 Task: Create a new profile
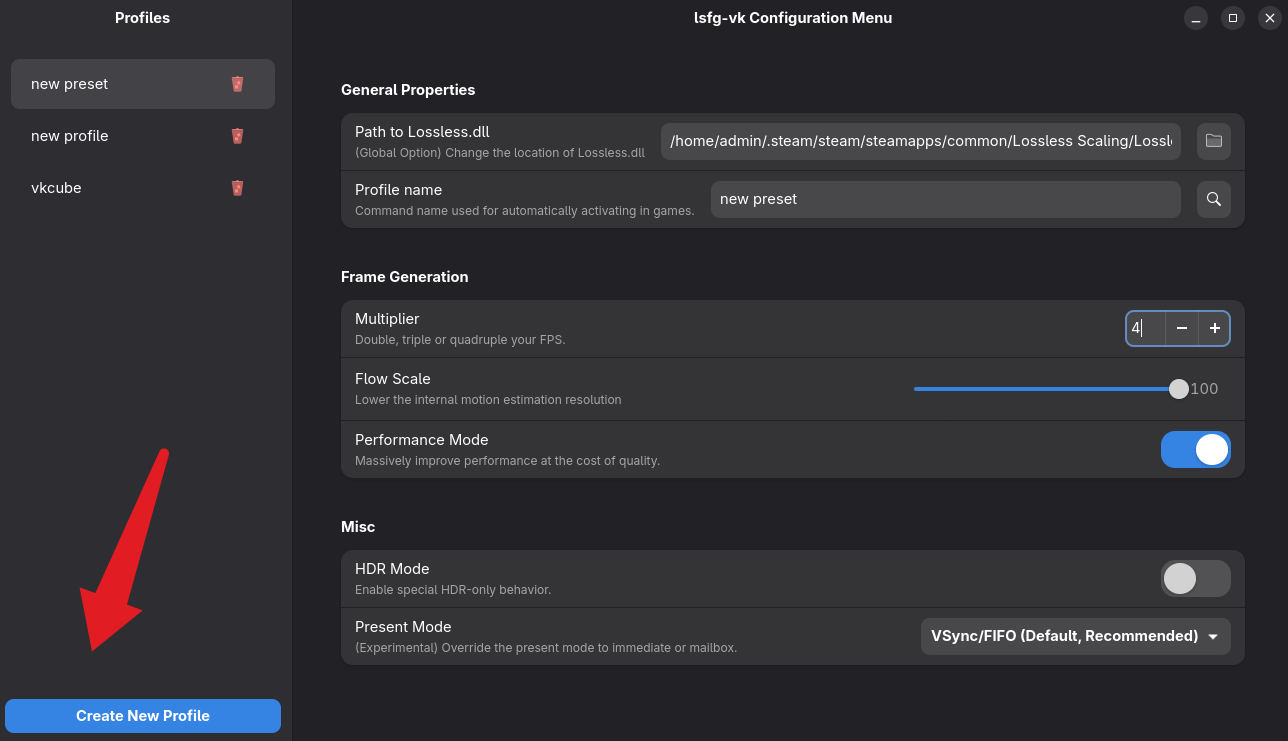pos(143,716)
